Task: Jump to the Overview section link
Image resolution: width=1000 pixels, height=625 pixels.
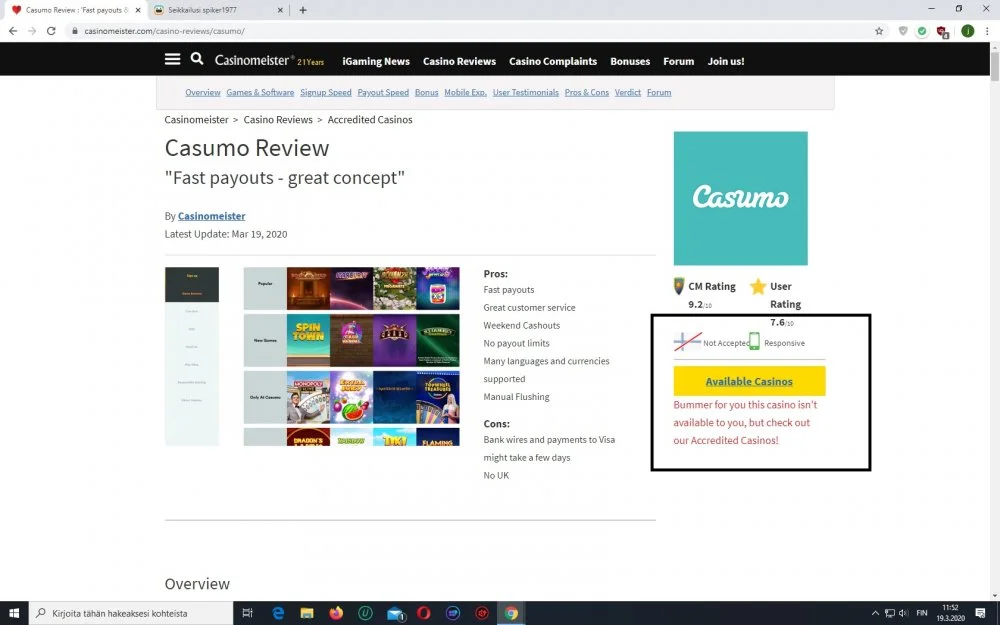Action: coord(203,92)
